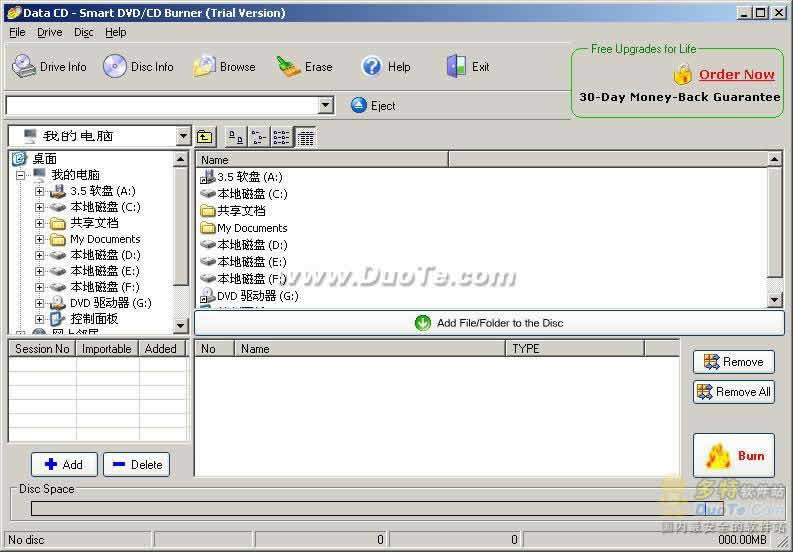Click the Remove All button
This screenshot has height=552, width=793.
[733, 392]
